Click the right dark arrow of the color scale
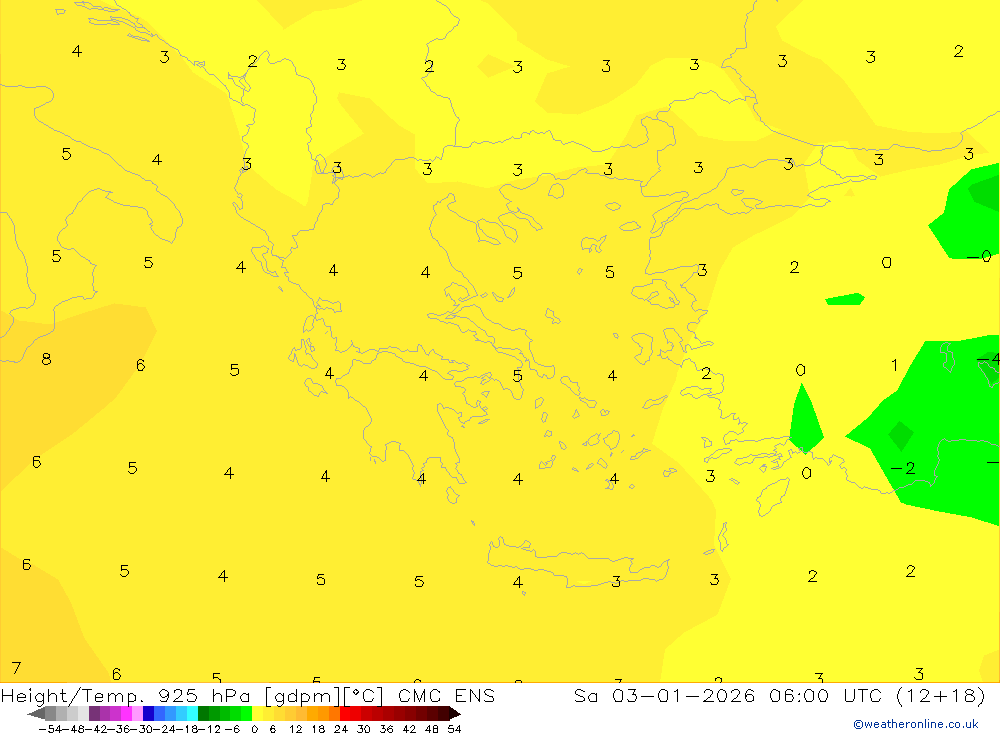Image resolution: width=1000 pixels, height=733 pixels. pos(455,713)
